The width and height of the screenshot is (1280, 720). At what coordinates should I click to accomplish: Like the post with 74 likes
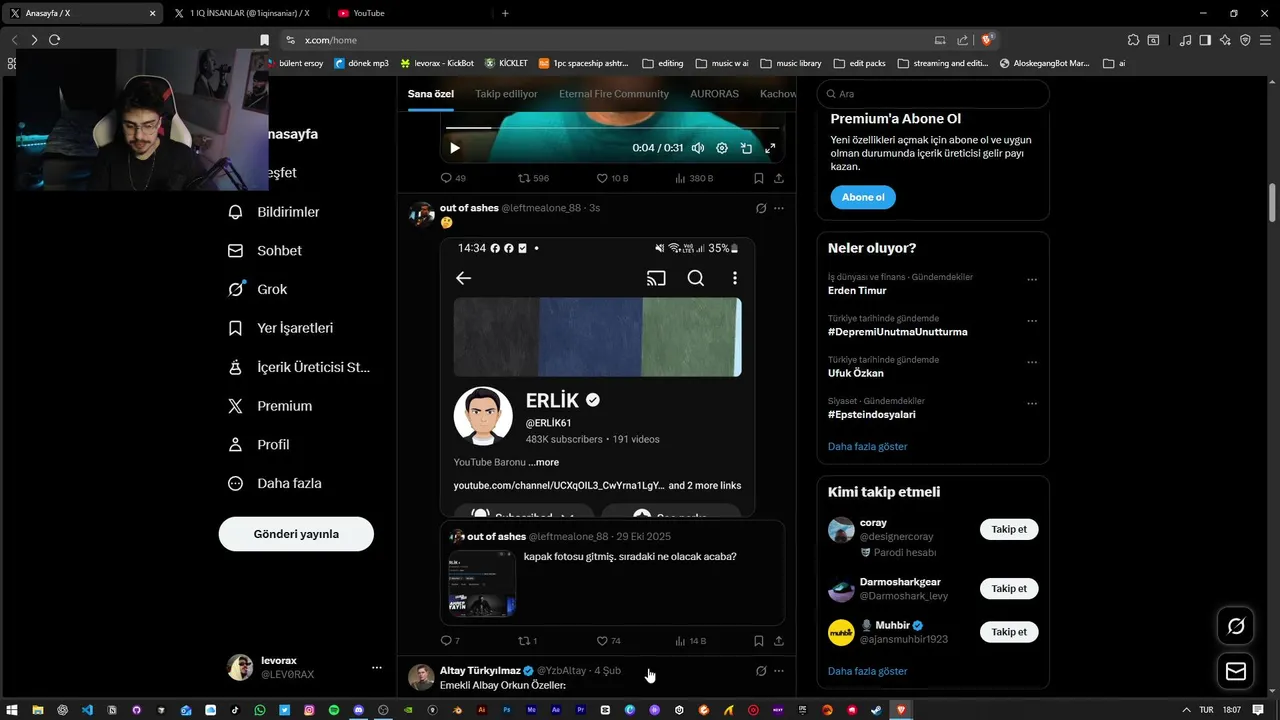(x=609, y=641)
